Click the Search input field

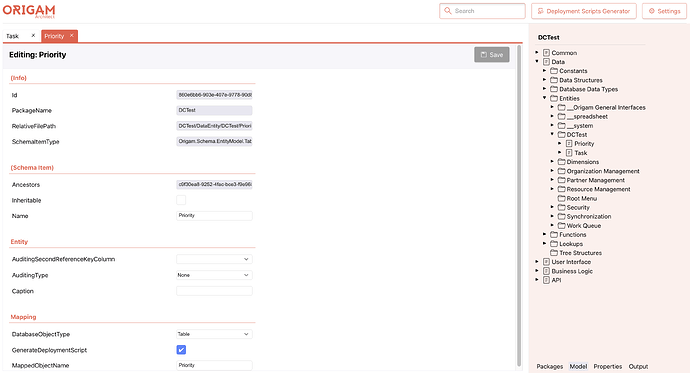coord(482,11)
